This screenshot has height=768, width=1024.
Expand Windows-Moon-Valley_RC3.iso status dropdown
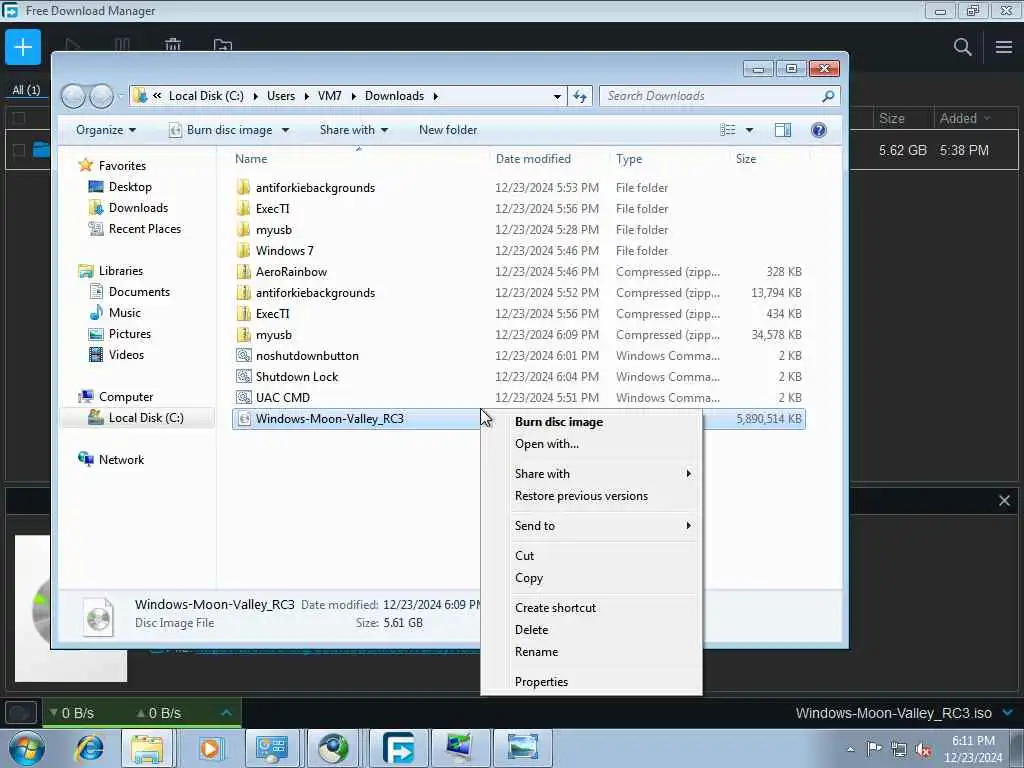tap(1008, 712)
